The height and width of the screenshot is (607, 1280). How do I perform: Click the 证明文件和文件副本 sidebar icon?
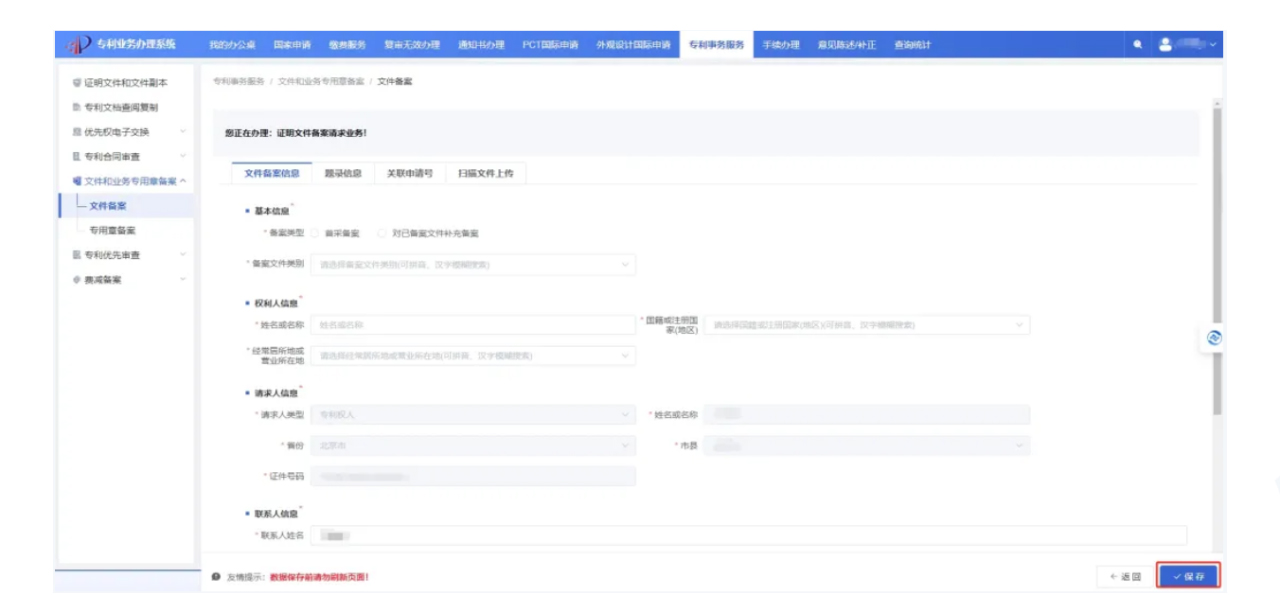tap(77, 82)
